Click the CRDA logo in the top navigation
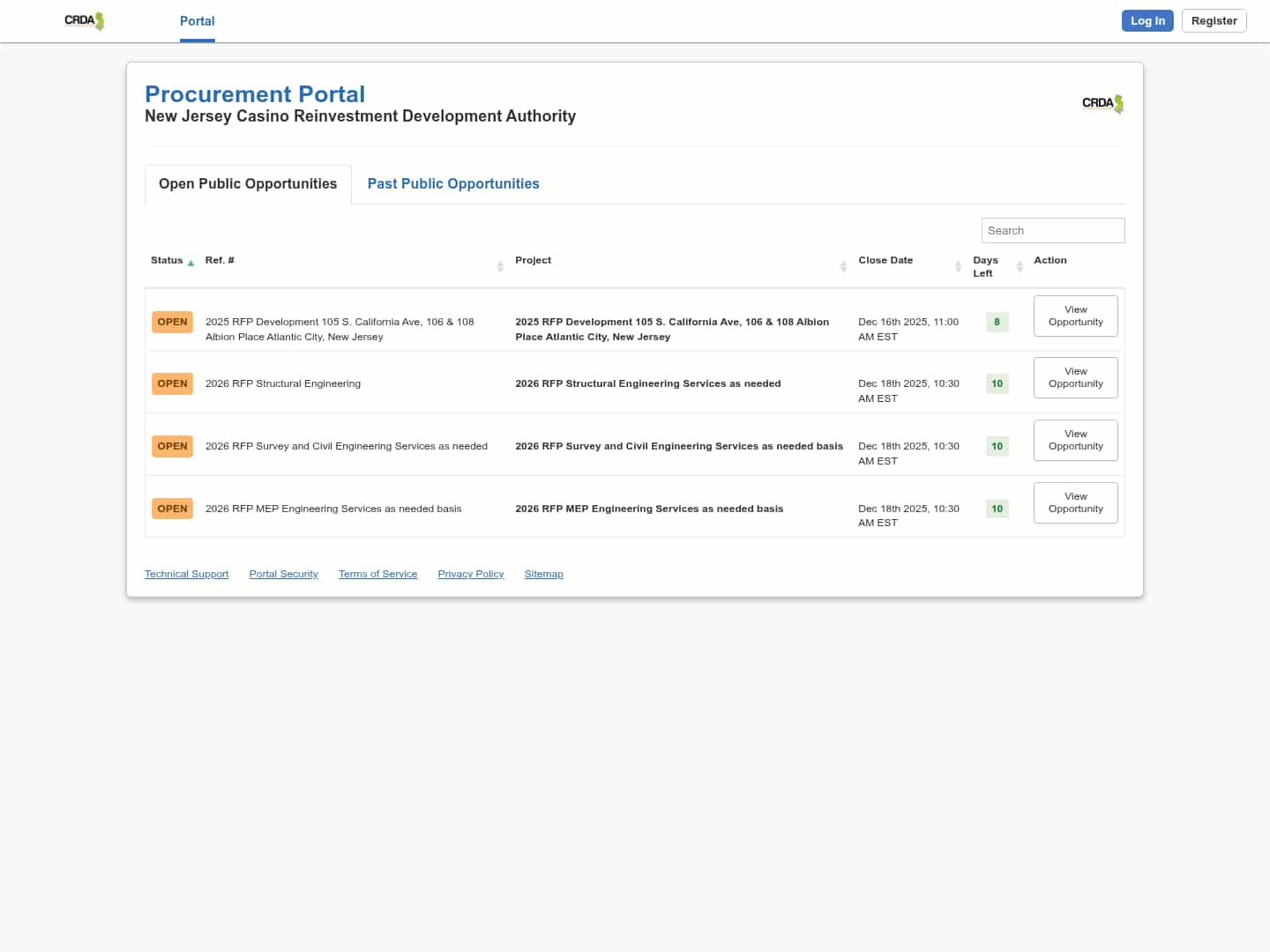 (85, 21)
